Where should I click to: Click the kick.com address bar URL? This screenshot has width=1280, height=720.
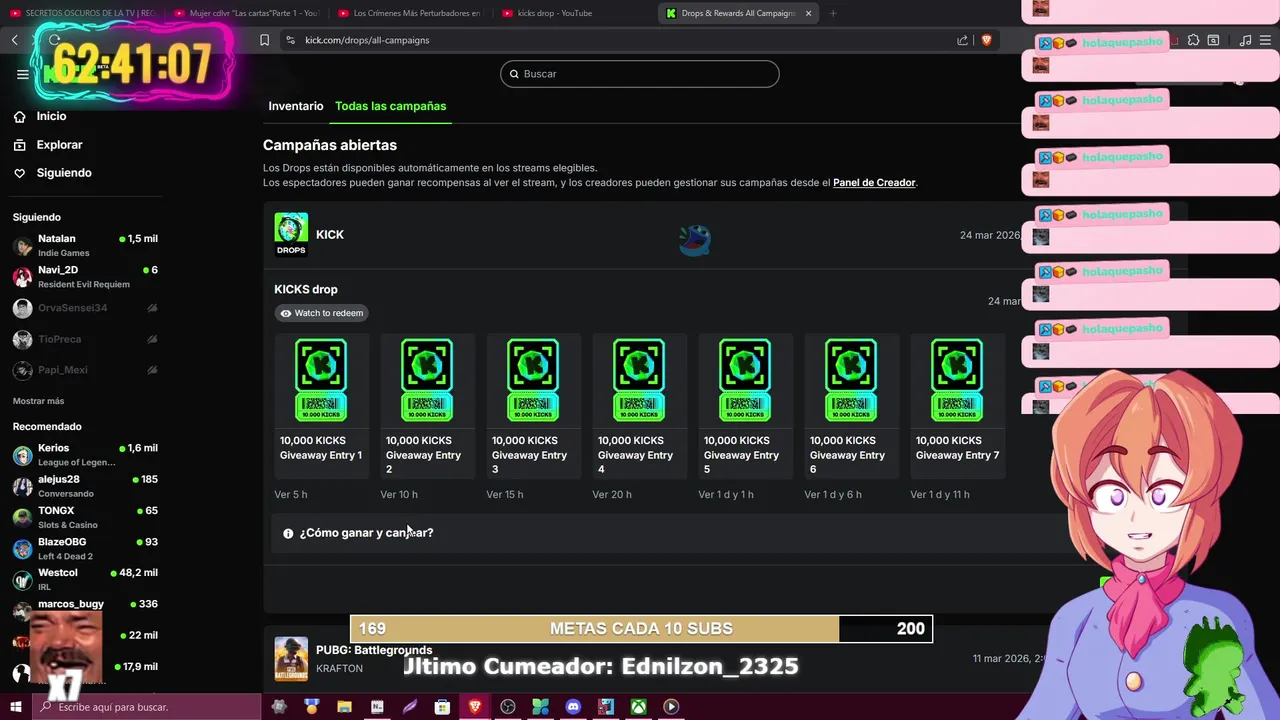coord(367,40)
